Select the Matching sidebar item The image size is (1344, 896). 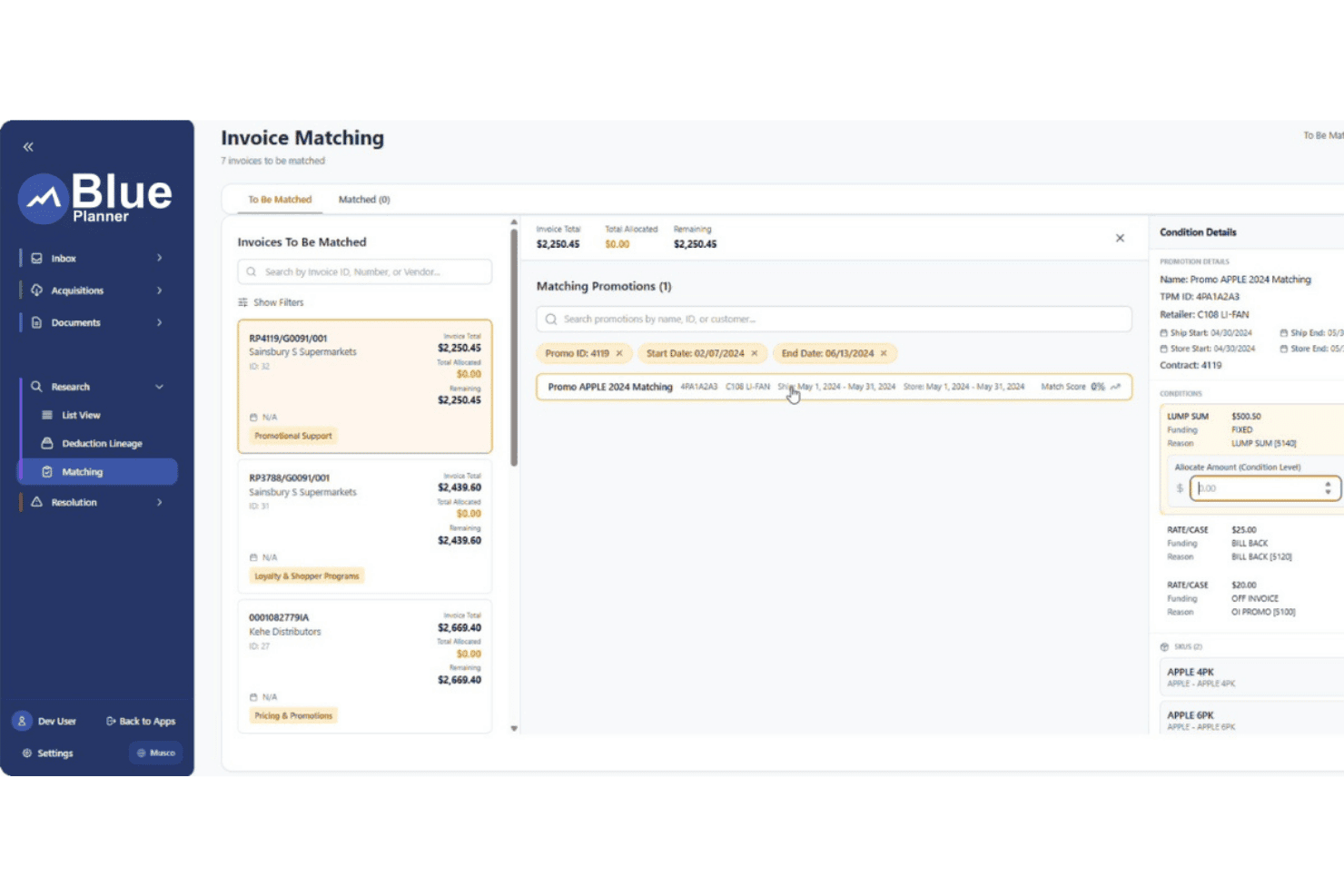pos(98,472)
